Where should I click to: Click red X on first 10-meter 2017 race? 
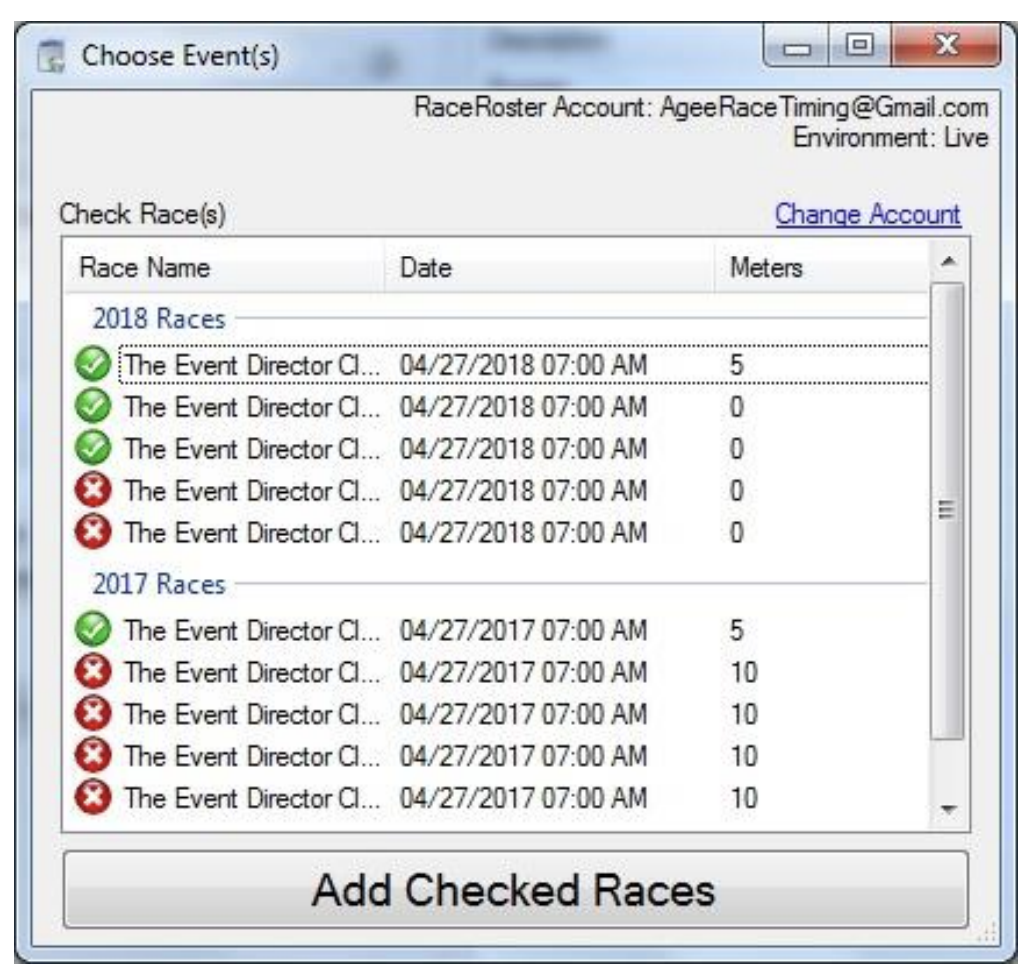click(x=92, y=671)
